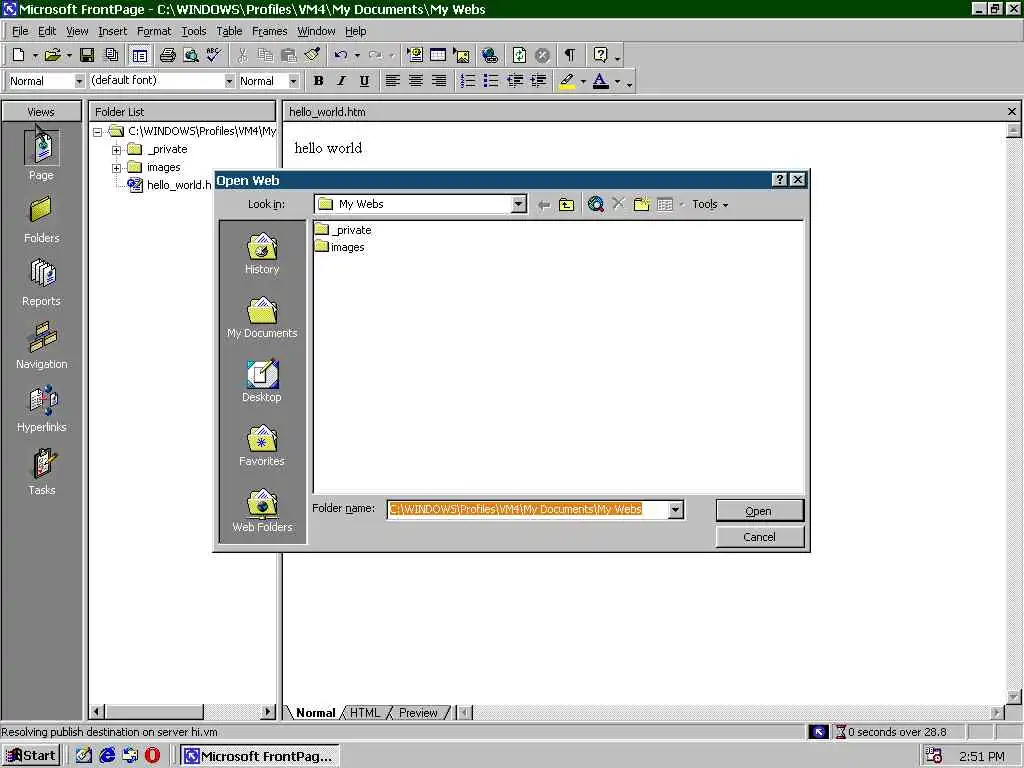Click the Start button
1024x768 pixels.
(x=31, y=756)
